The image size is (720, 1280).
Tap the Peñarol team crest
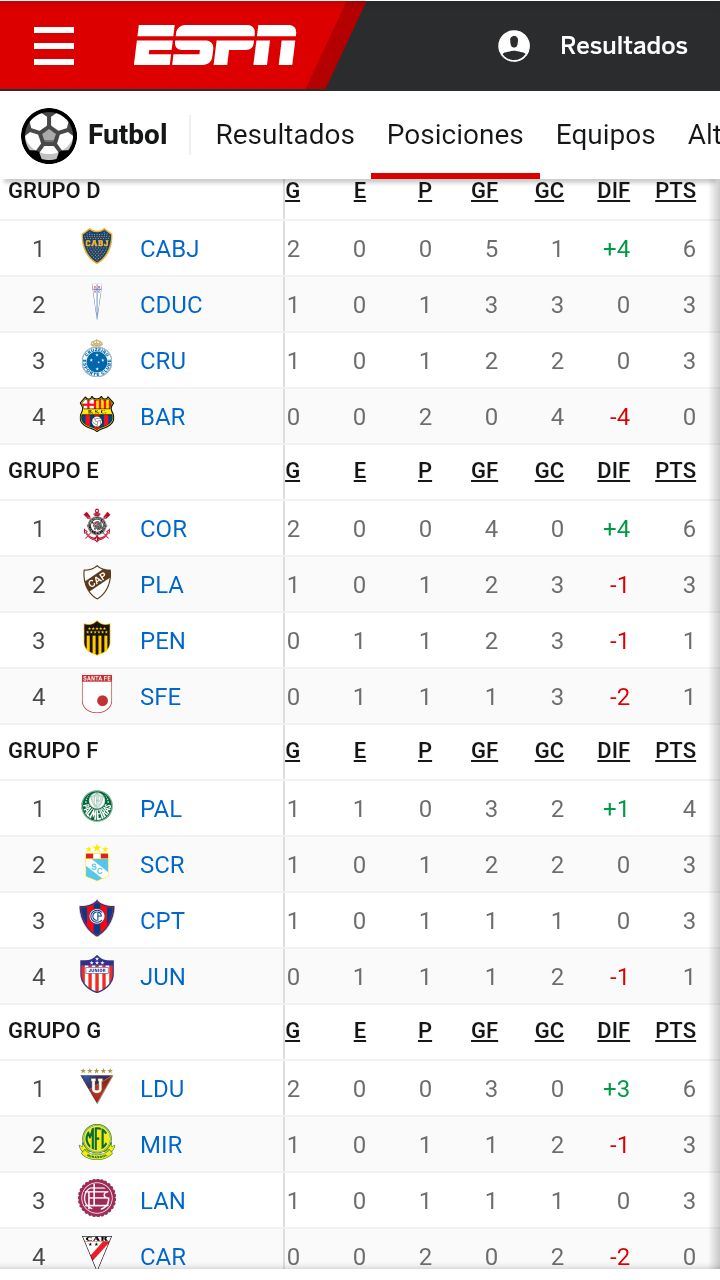[97, 640]
